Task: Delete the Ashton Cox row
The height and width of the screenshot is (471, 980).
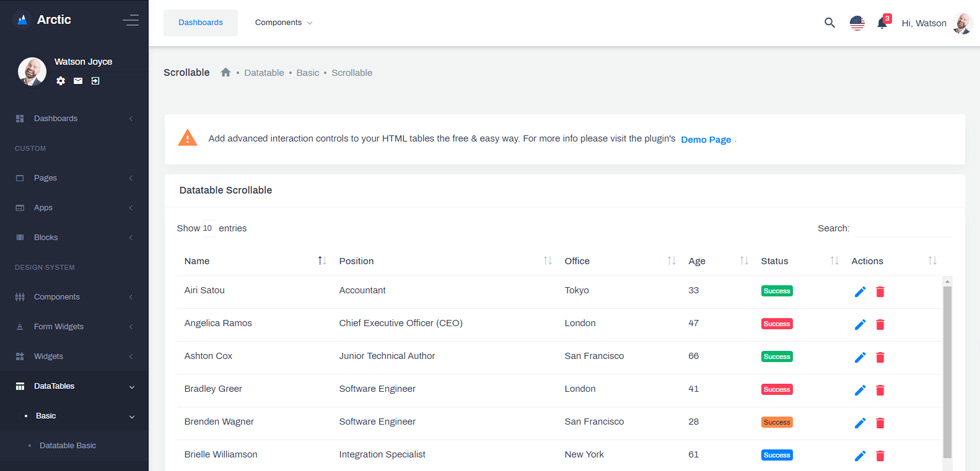Action: 880,357
